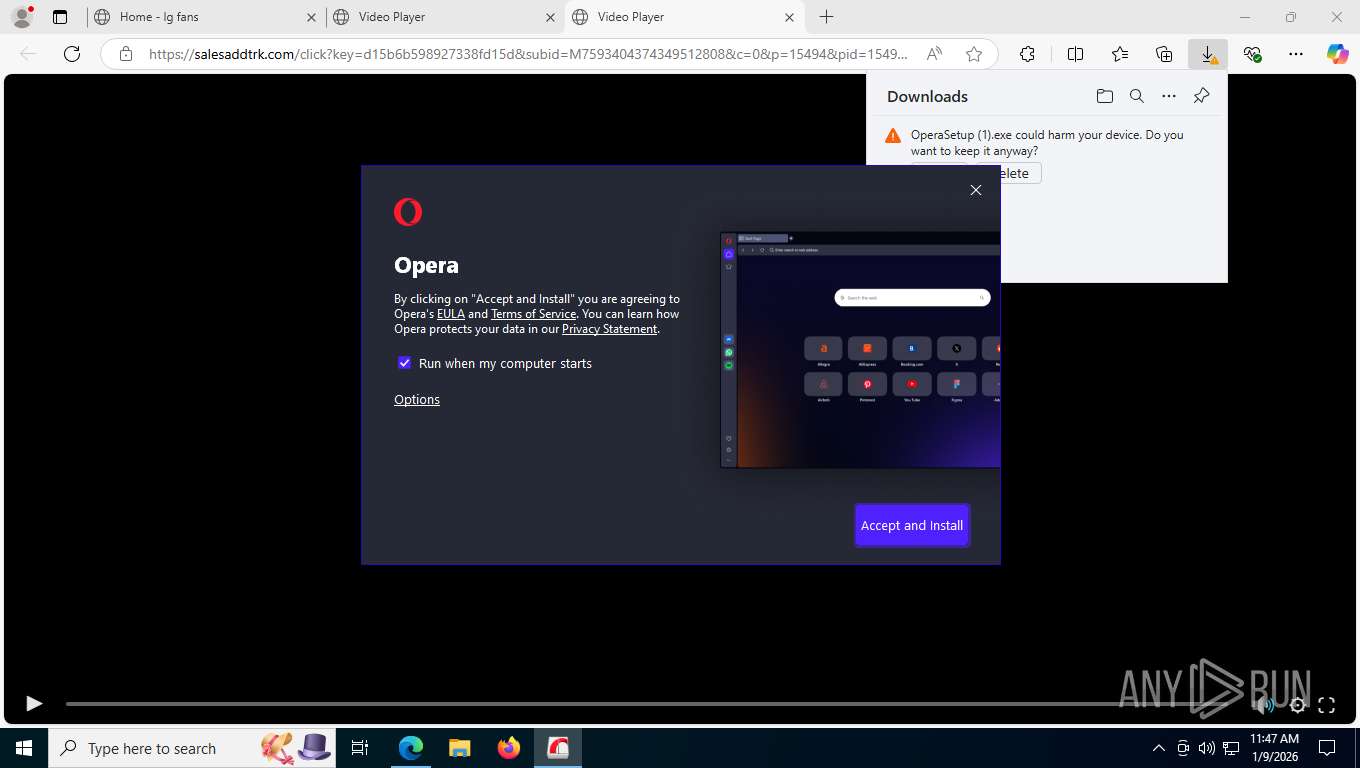Open the Collections icon
Image resolution: width=1360 pixels, height=768 pixels.
pos(1164,54)
